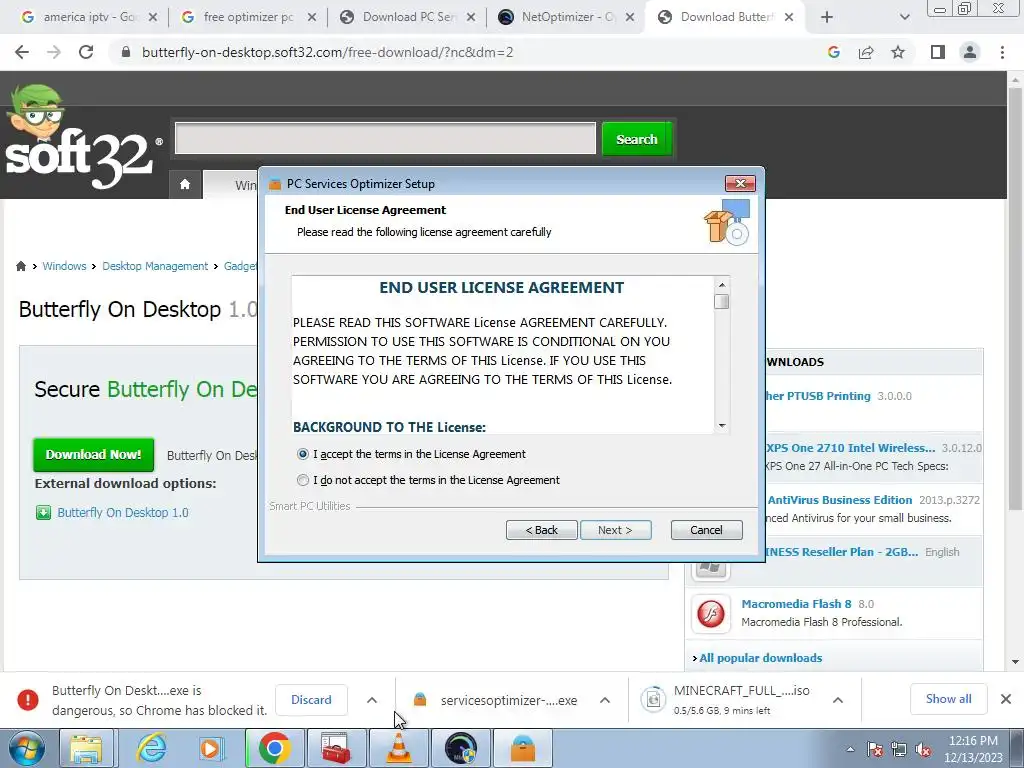Bookmark this page with star icon

pos(898,52)
